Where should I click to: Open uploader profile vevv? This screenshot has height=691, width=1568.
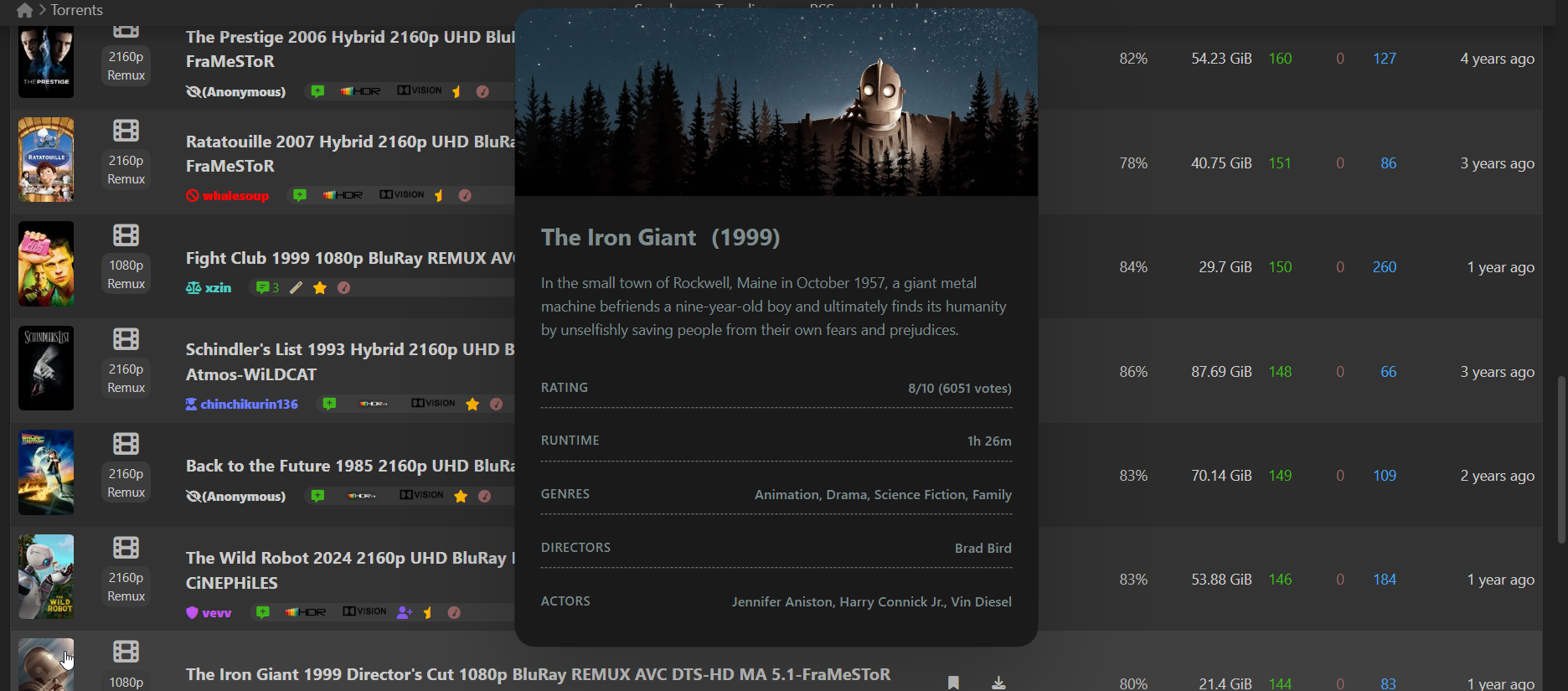click(209, 613)
